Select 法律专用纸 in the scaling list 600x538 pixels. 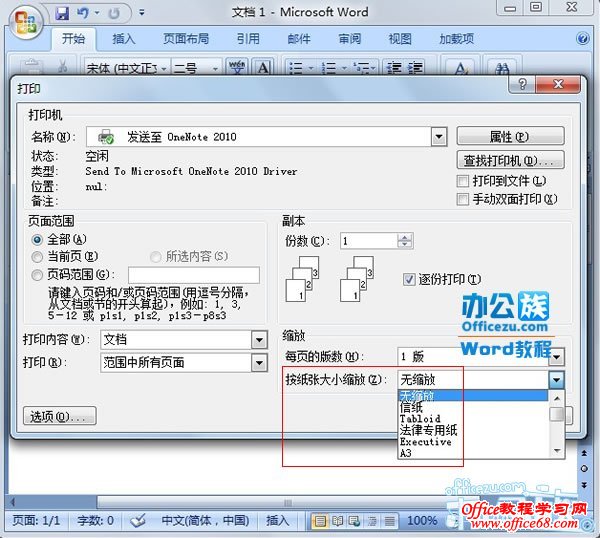point(473,430)
